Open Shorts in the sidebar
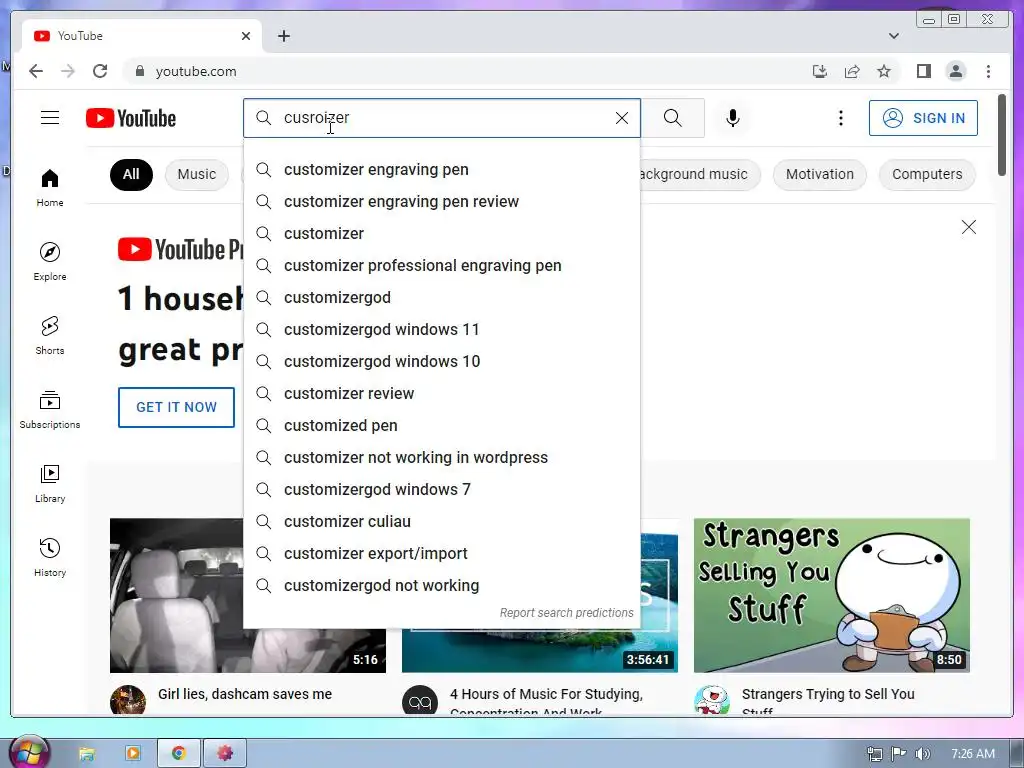 pos(50,336)
